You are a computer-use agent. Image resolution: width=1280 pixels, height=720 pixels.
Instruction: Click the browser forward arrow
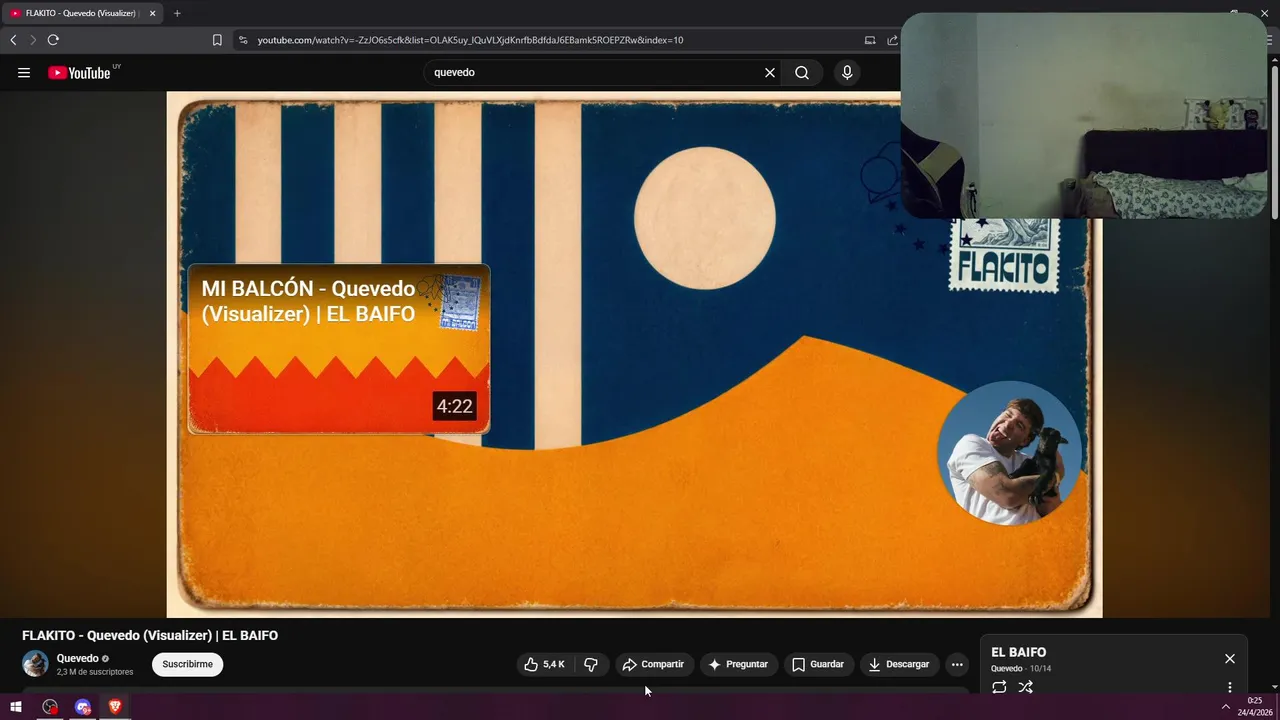point(33,40)
